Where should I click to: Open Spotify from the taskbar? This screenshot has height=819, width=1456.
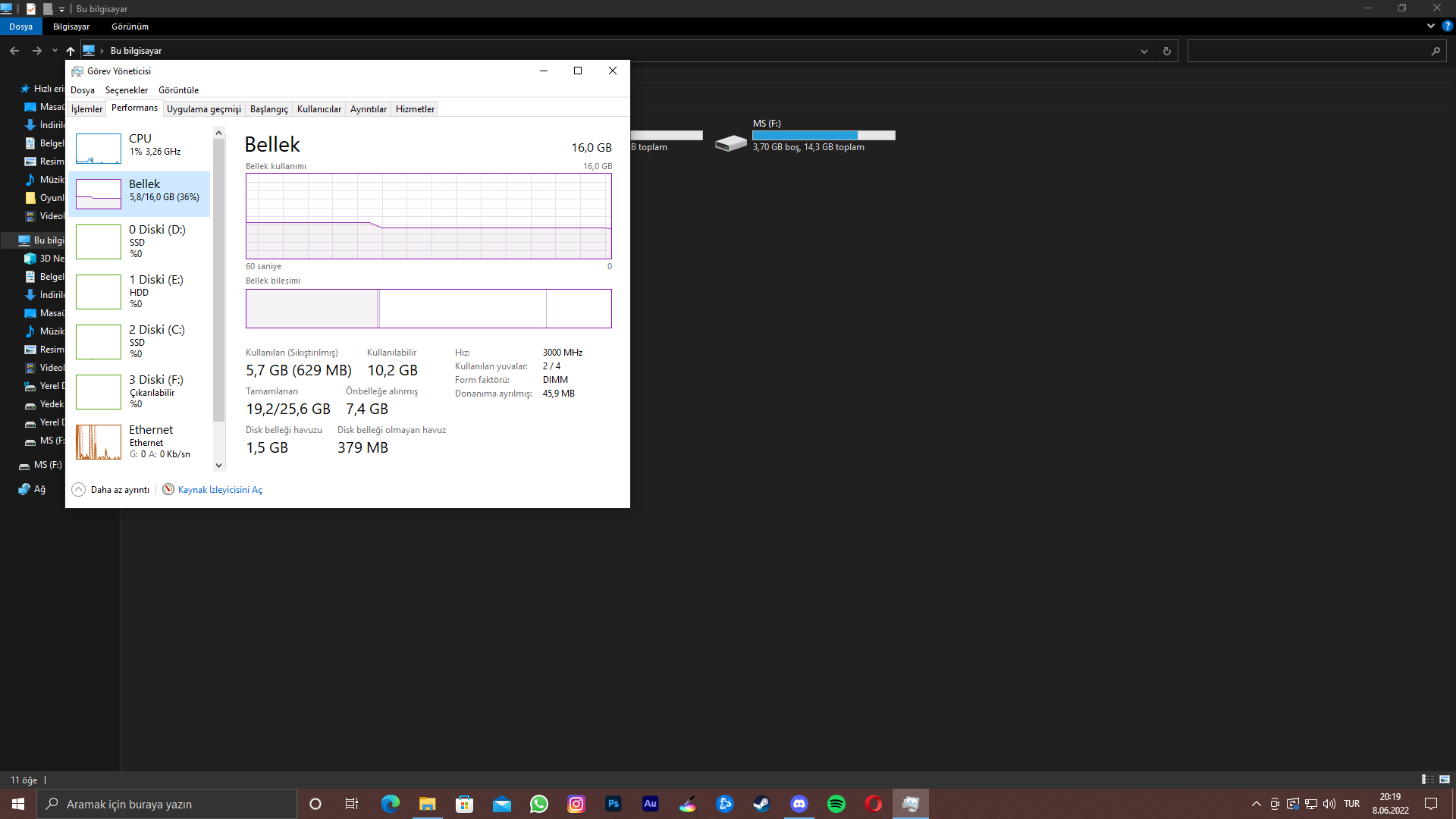point(836,804)
